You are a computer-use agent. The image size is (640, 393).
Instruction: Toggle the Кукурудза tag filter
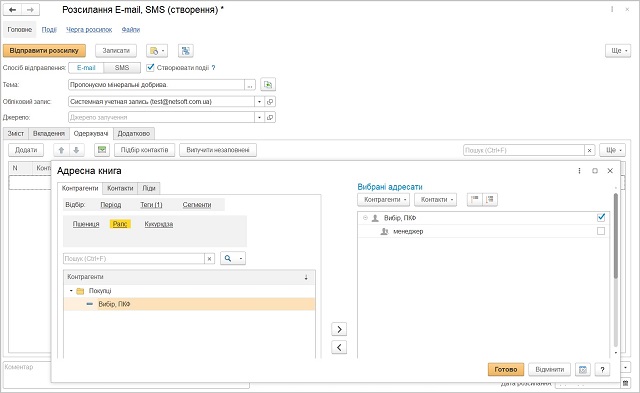[x=159, y=224]
